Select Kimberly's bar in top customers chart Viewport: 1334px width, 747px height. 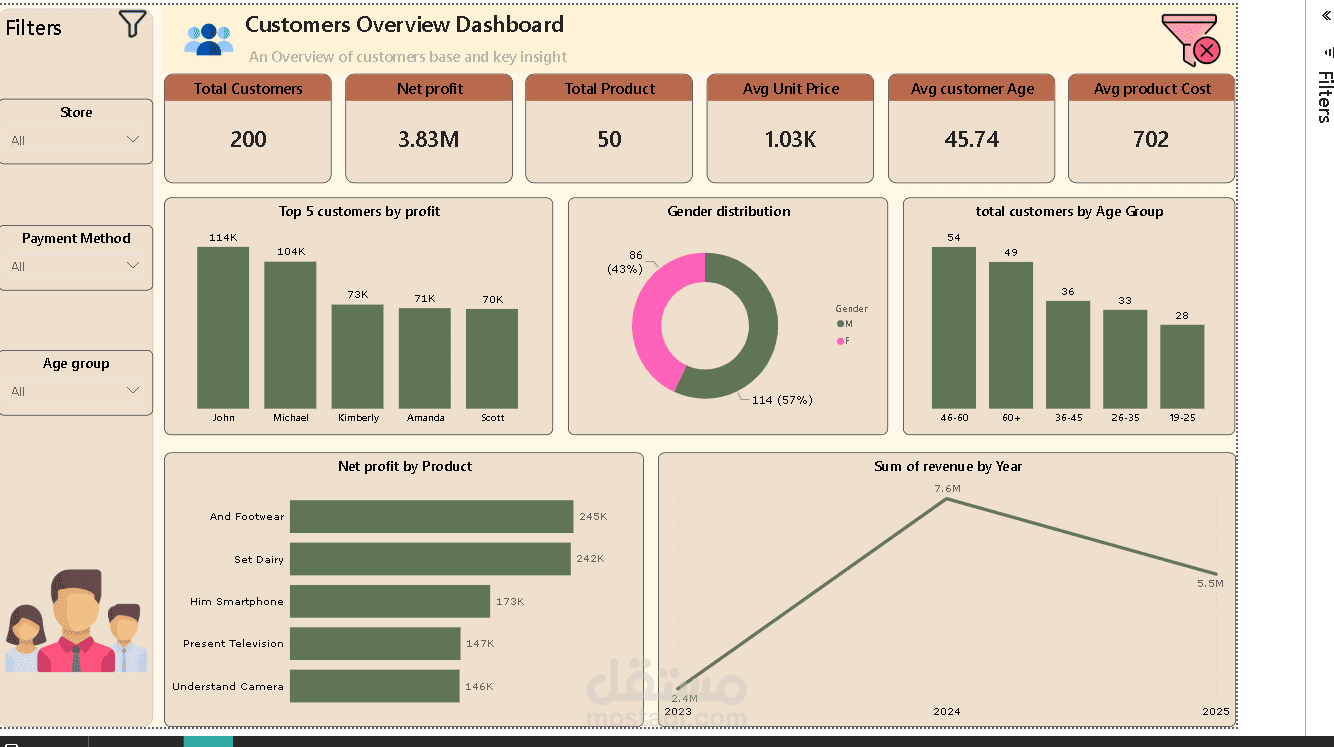pos(357,357)
